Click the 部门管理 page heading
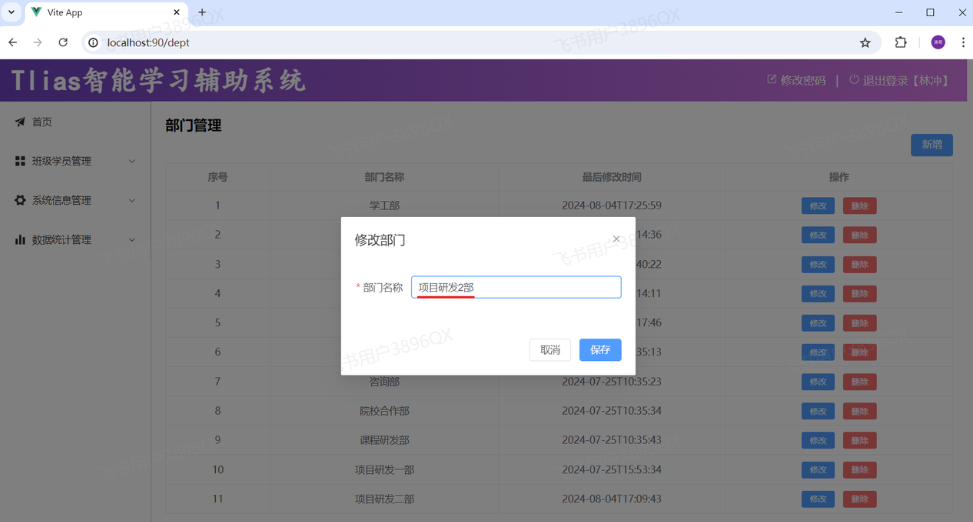Viewport: 973px width, 522px height. coord(193,125)
